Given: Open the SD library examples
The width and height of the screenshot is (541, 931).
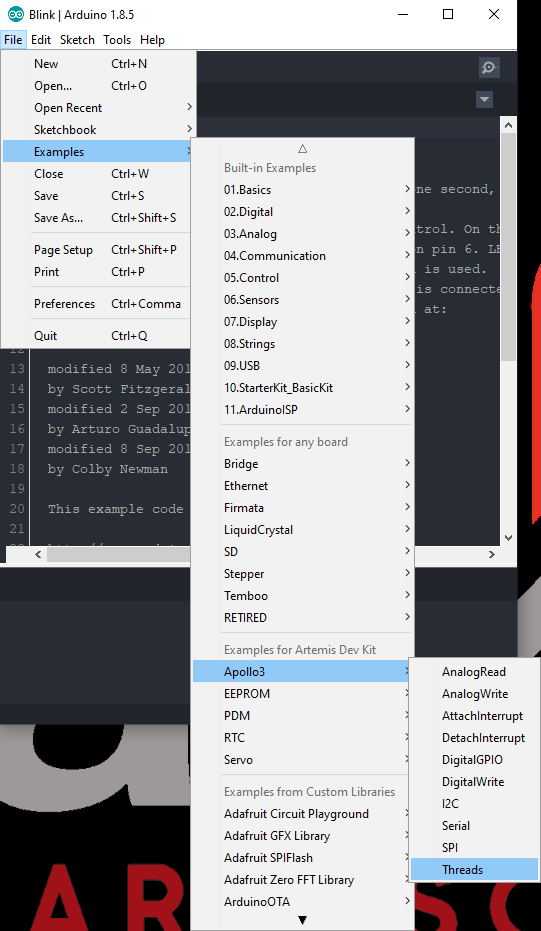Looking at the screenshot, I should (x=302, y=552).
